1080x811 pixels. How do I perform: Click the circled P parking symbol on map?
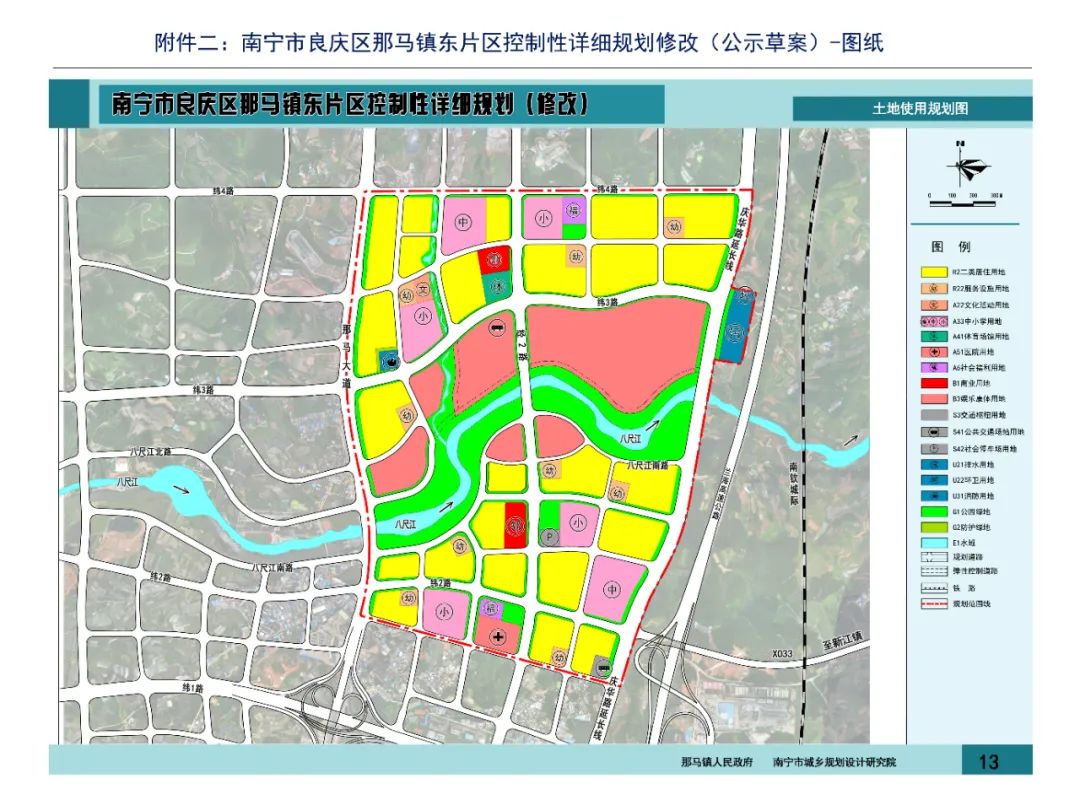[x=548, y=537]
